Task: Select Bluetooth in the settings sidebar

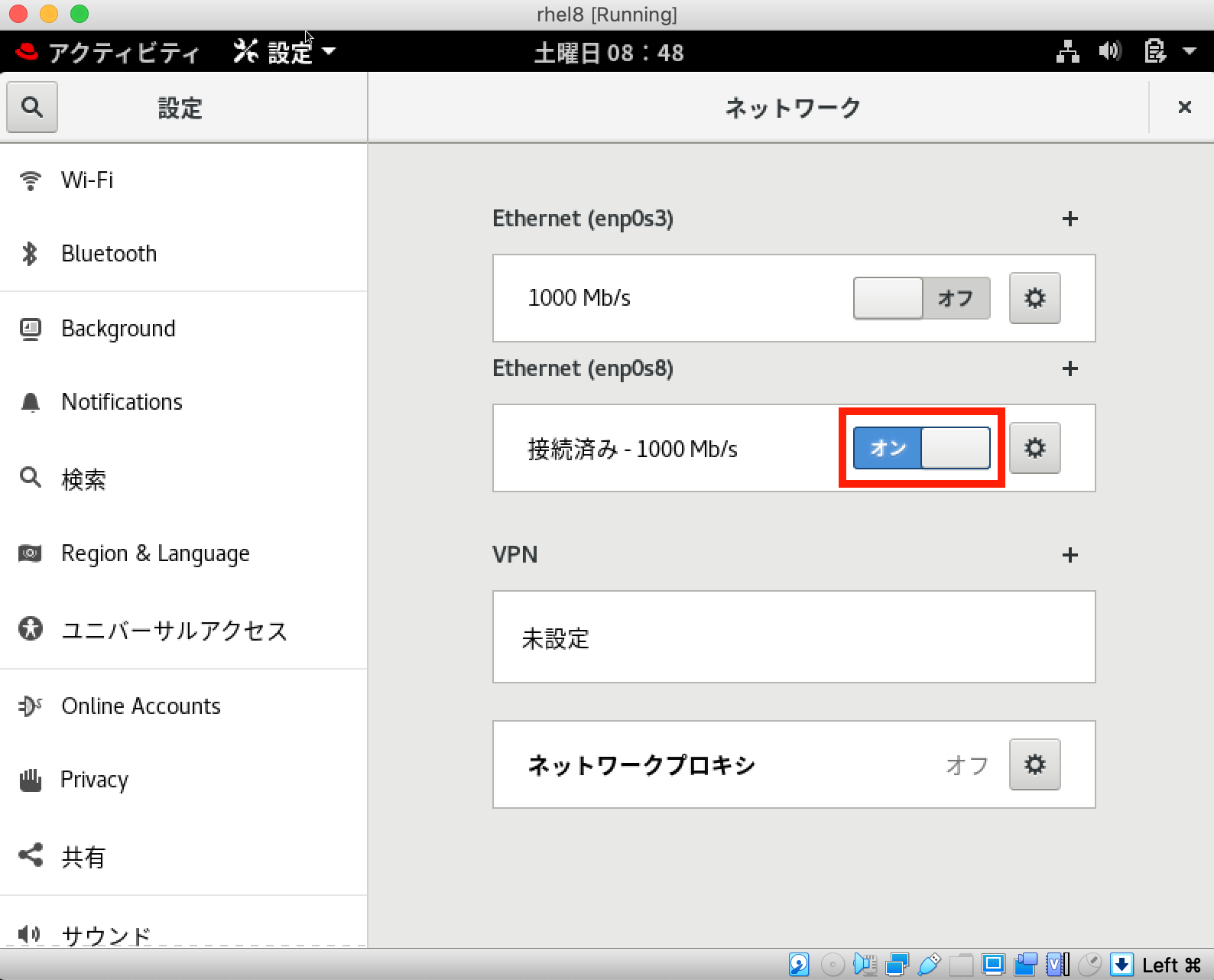Action: coord(183,254)
